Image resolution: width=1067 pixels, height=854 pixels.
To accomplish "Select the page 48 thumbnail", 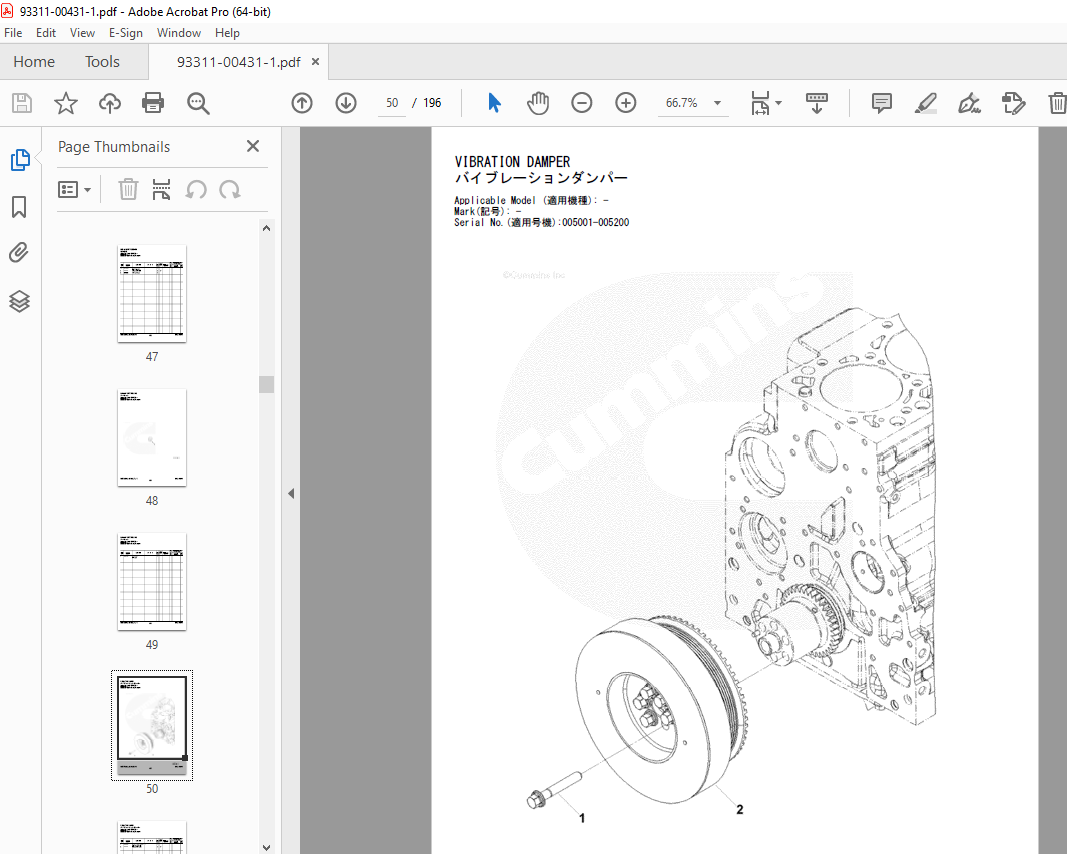I will [152, 438].
